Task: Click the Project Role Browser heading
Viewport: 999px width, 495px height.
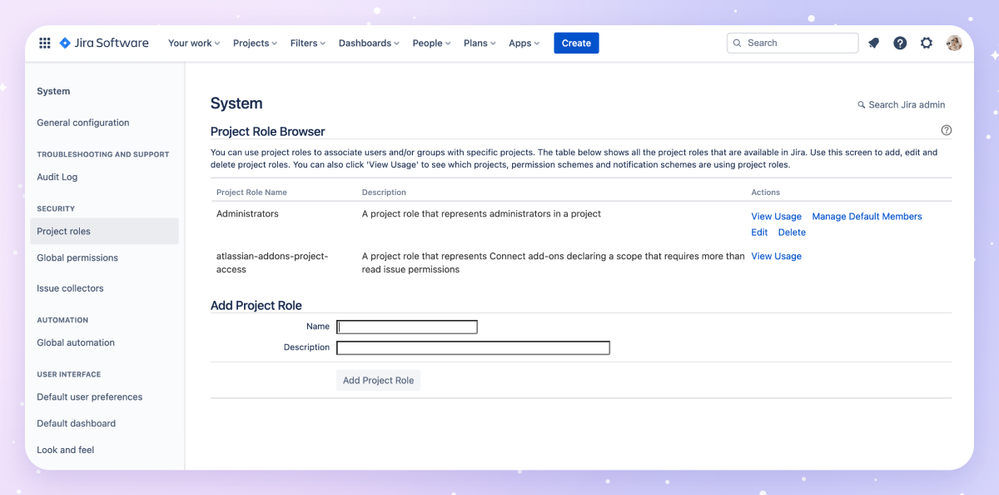Action: pyautogui.click(x=268, y=131)
